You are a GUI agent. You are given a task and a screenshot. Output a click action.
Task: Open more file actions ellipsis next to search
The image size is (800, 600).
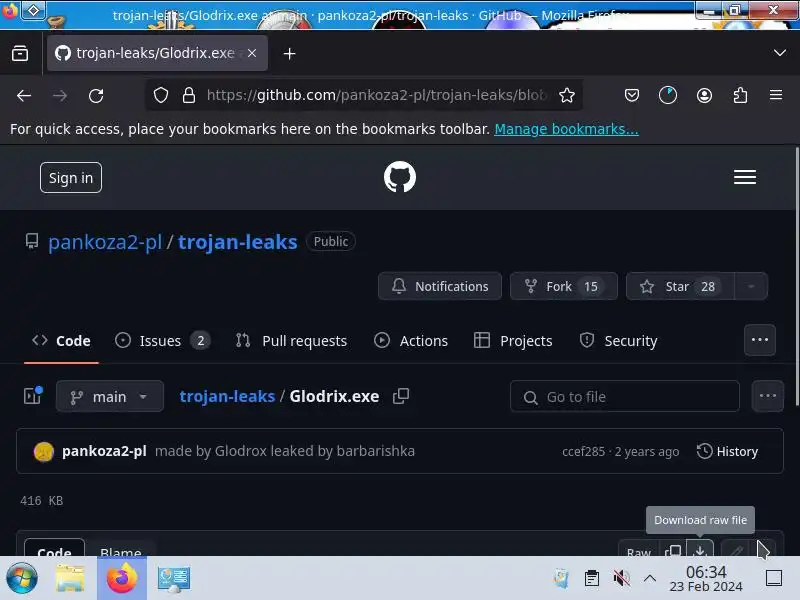[x=767, y=396]
